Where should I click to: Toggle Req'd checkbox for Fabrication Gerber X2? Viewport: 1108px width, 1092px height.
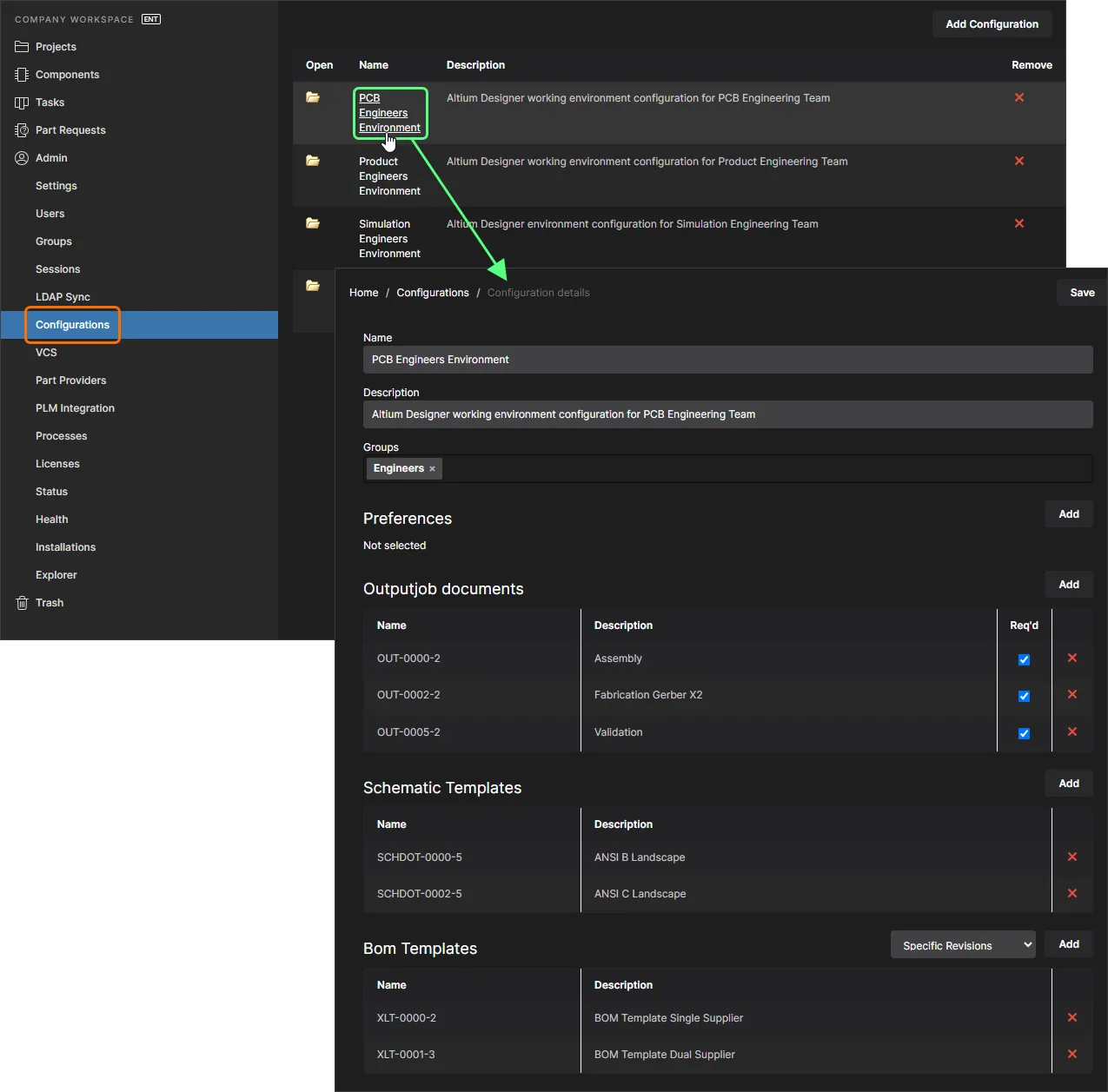(1024, 696)
